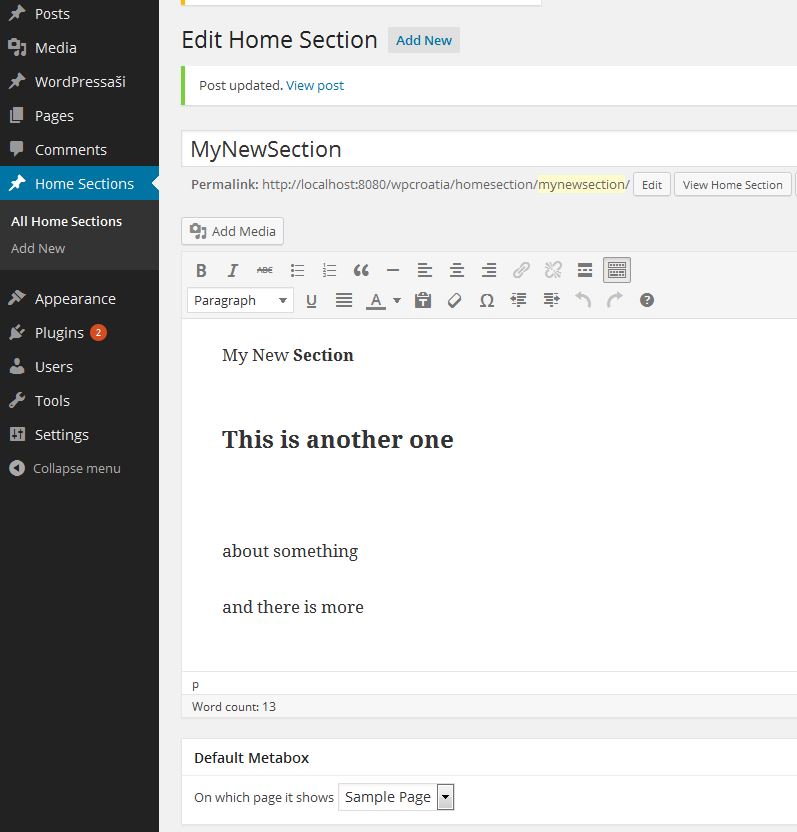Open the Sample Page selection dropdown
This screenshot has width=797, height=832.
click(396, 797)
